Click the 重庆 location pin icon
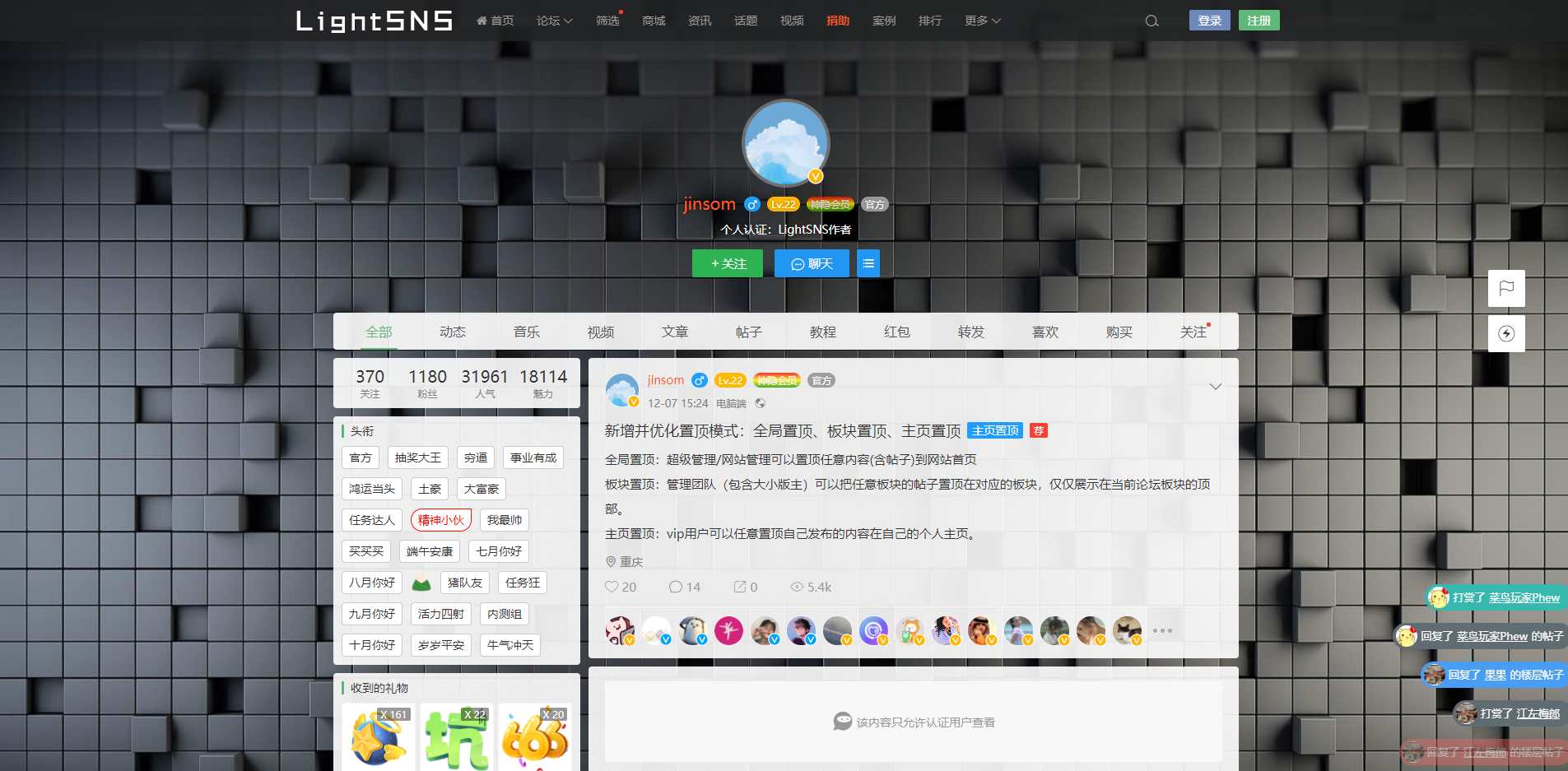 coord(610,562)
